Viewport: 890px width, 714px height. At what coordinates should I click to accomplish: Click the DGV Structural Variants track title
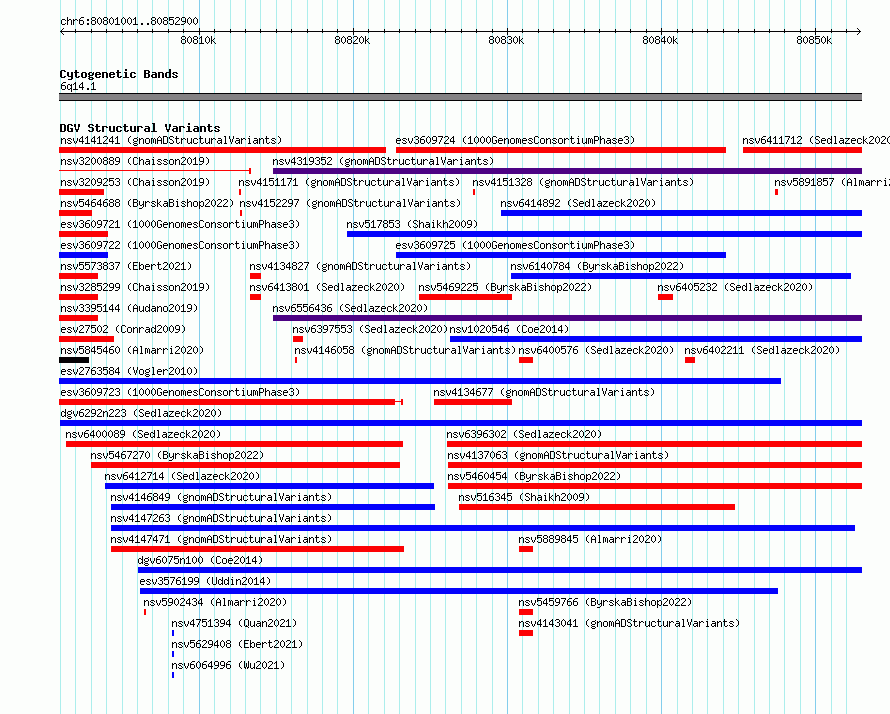tap(140, 128)
